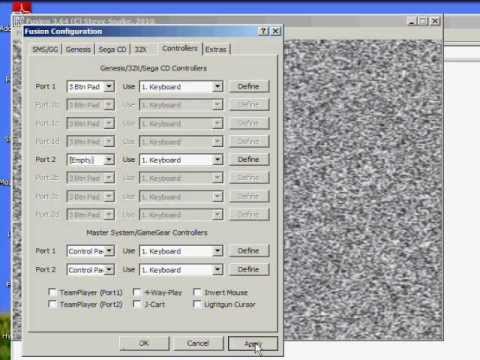This screenshot has width=480, height=360.
Task: Click Define for Genesis Port 1
Action: tap(249, 86)
